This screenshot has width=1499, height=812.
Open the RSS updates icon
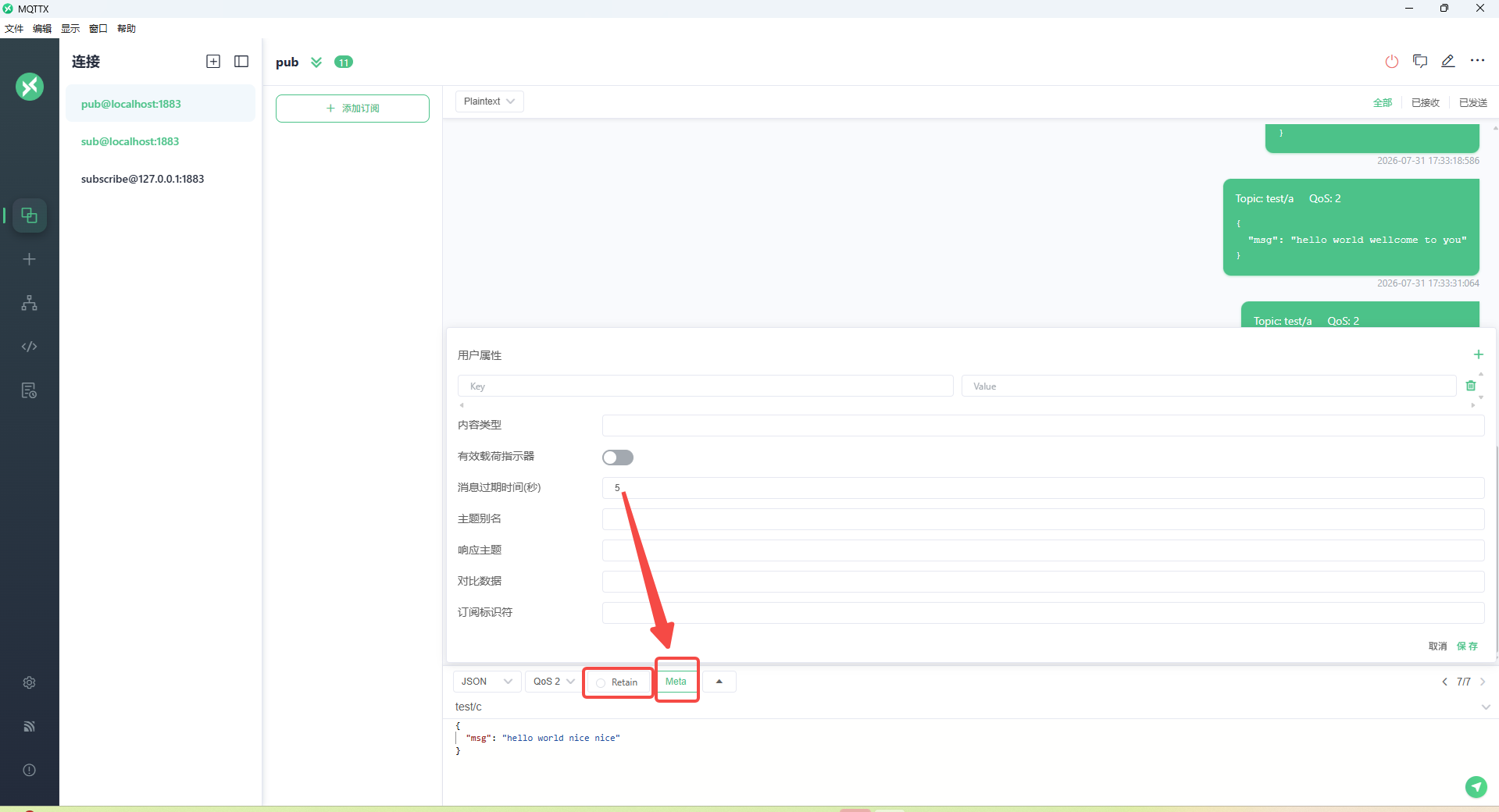point(30,726)
